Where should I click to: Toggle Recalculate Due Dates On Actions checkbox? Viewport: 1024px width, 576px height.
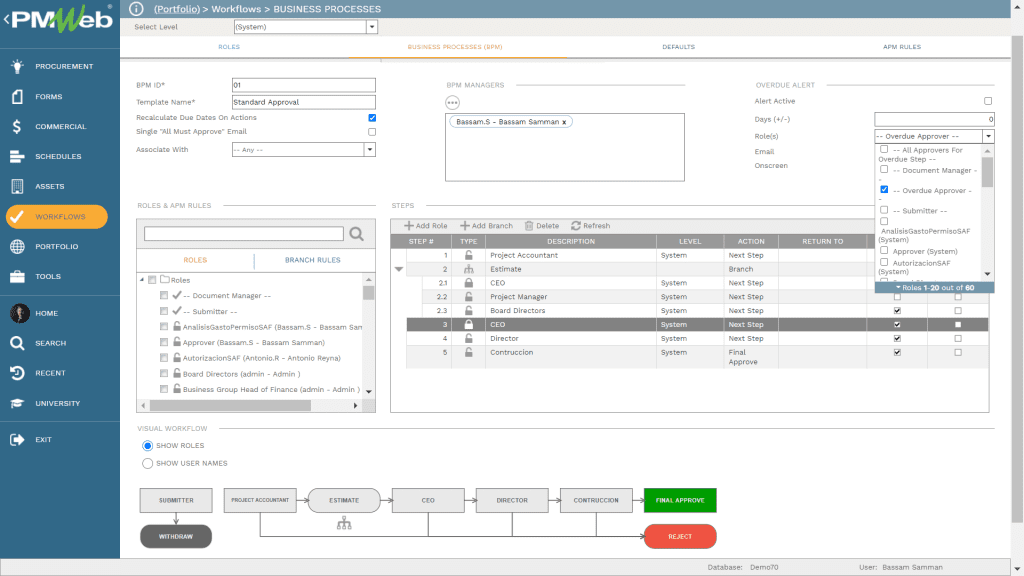click(372, 118)
